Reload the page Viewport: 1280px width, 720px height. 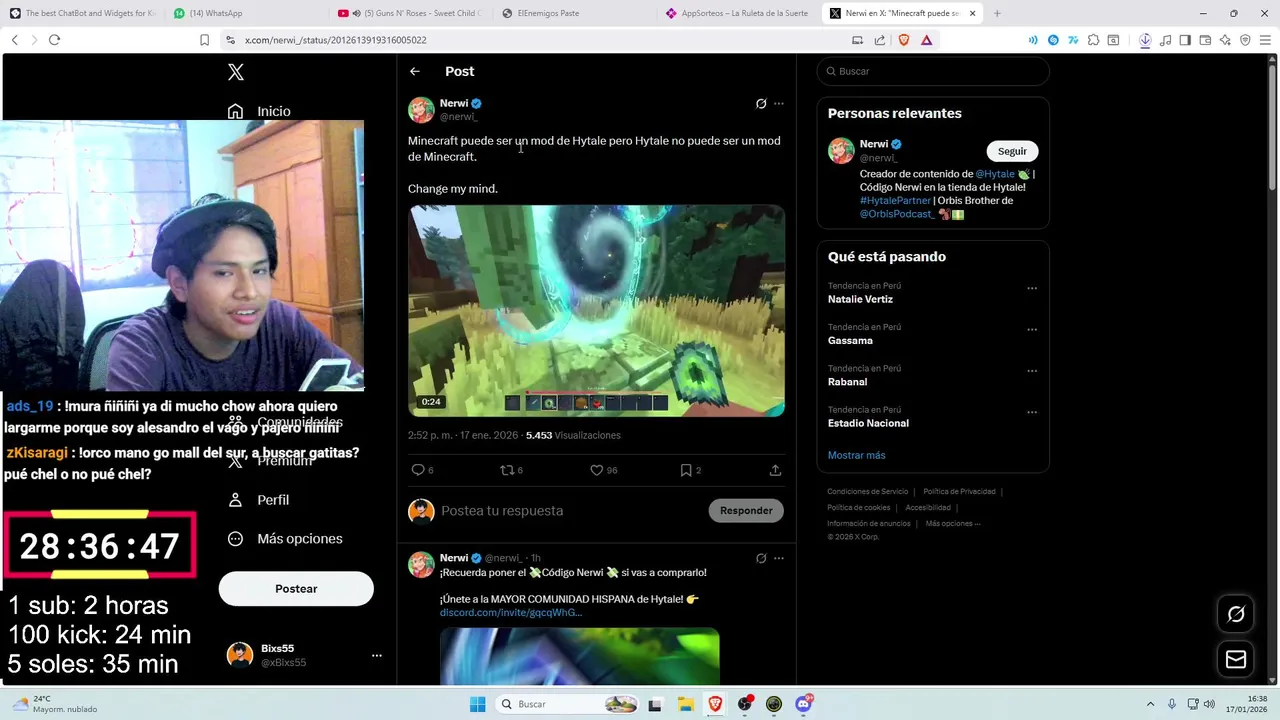pos(54,40)
